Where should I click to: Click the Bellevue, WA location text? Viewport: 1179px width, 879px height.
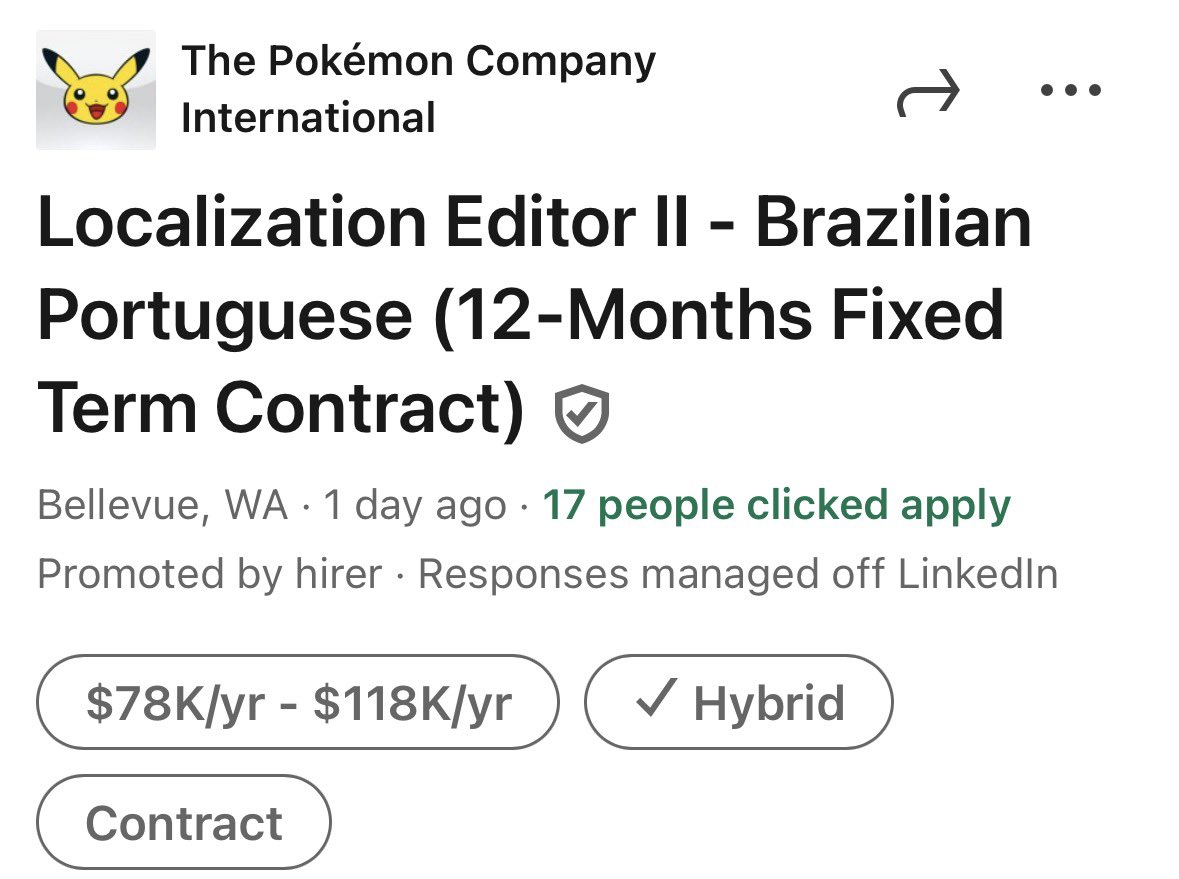point(163,506)
